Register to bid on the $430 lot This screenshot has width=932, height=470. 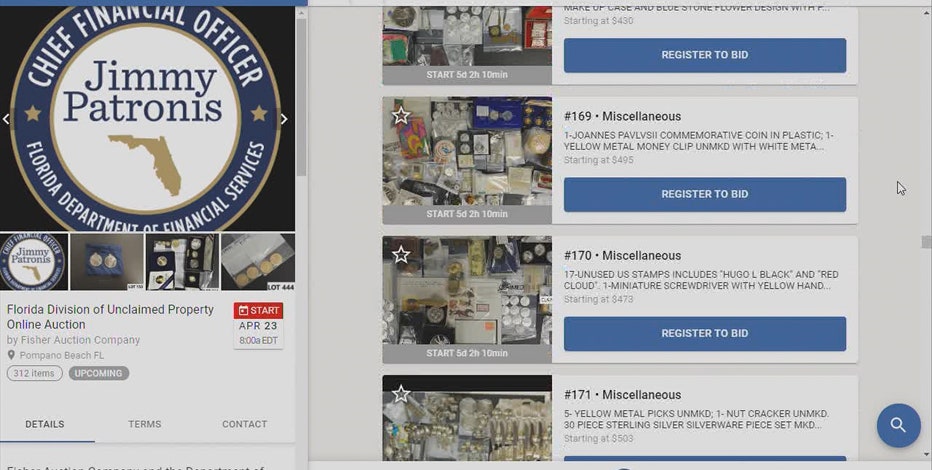(705, 55)
